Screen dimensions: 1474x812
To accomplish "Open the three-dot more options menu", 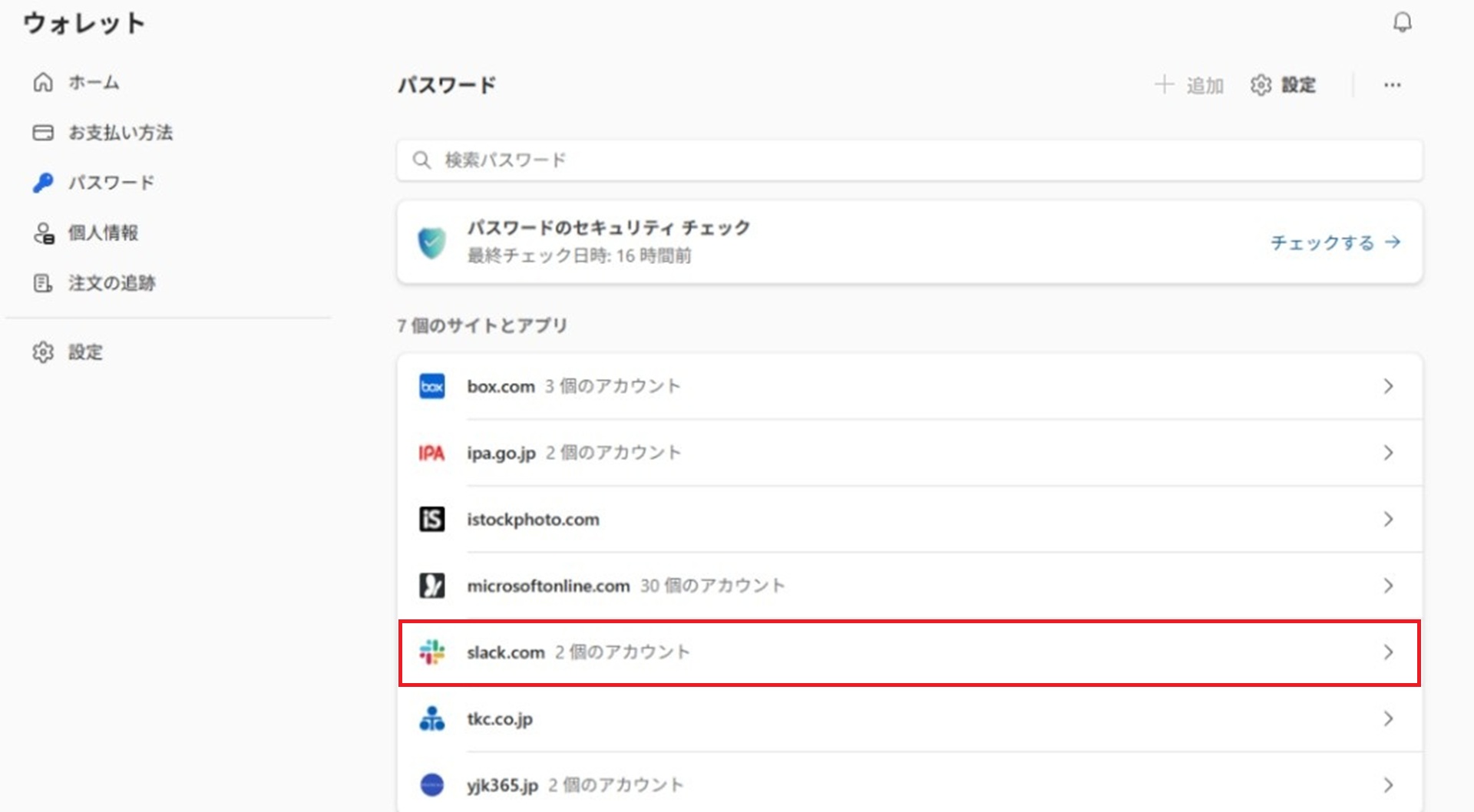I will 1392,85.
